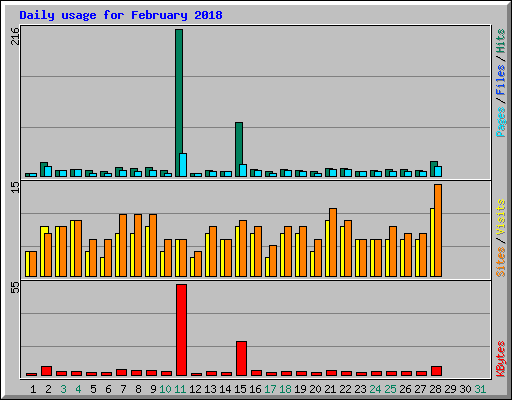Image resolution: width=512 pixels, height=400 pixels.
Task: Click day label 13 on the x-axis
Action: coord(210,389)
